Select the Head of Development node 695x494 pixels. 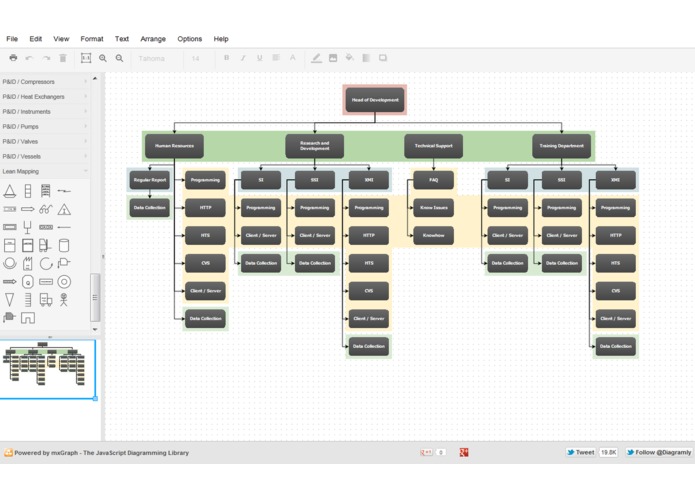(375, 100)
